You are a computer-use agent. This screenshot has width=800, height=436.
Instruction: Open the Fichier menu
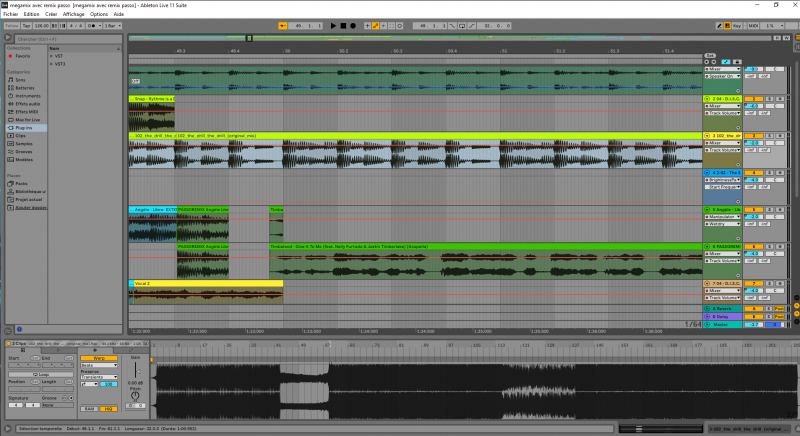[11, 15]
